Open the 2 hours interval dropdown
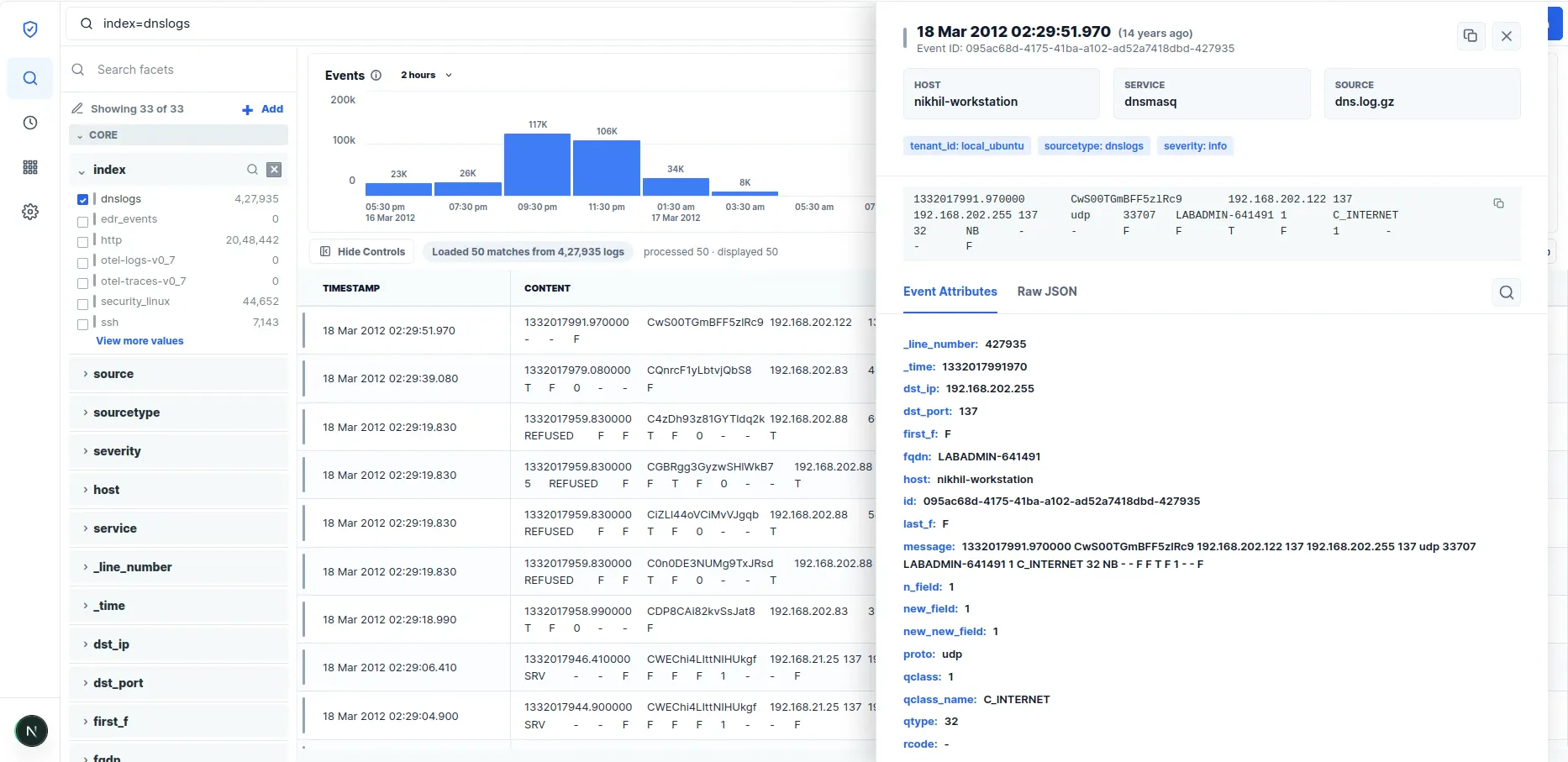Image resolution: width=1568 pixels, height=762 pixels. [x=426, y=75]
